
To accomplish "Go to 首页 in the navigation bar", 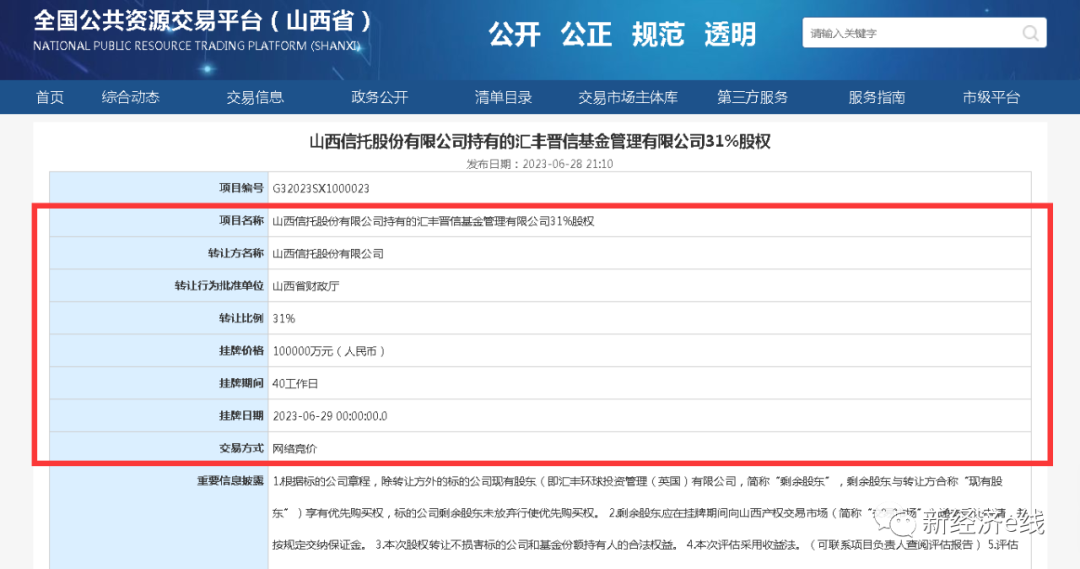I will [50, 97].
